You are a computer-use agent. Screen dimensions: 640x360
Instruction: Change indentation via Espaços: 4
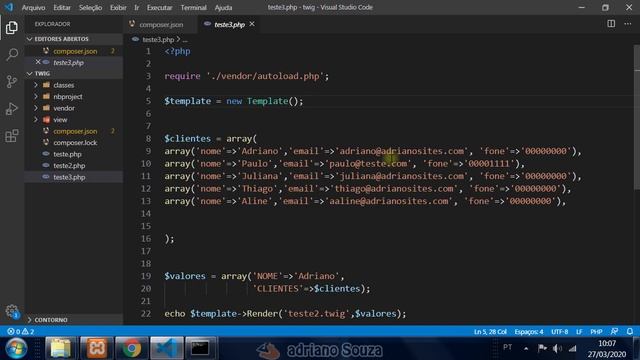[529, 331]
